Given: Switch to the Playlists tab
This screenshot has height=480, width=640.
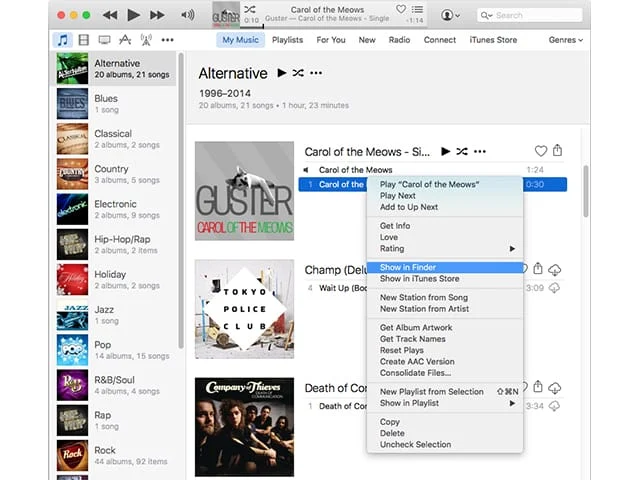Looking at the screenshot, I should pos(287,40).
